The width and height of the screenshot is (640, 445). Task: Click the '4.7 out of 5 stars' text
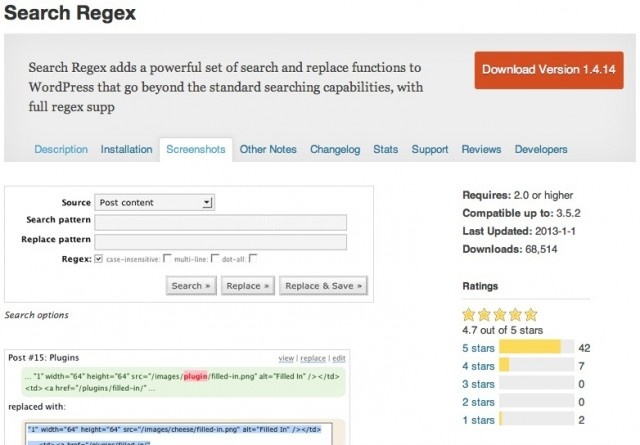click(502, 330)
